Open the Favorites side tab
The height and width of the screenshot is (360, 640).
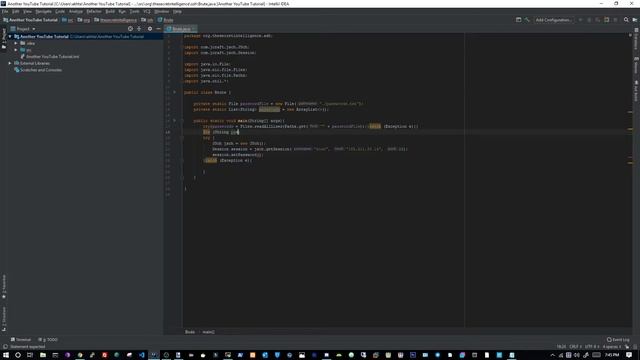(4, 287)
